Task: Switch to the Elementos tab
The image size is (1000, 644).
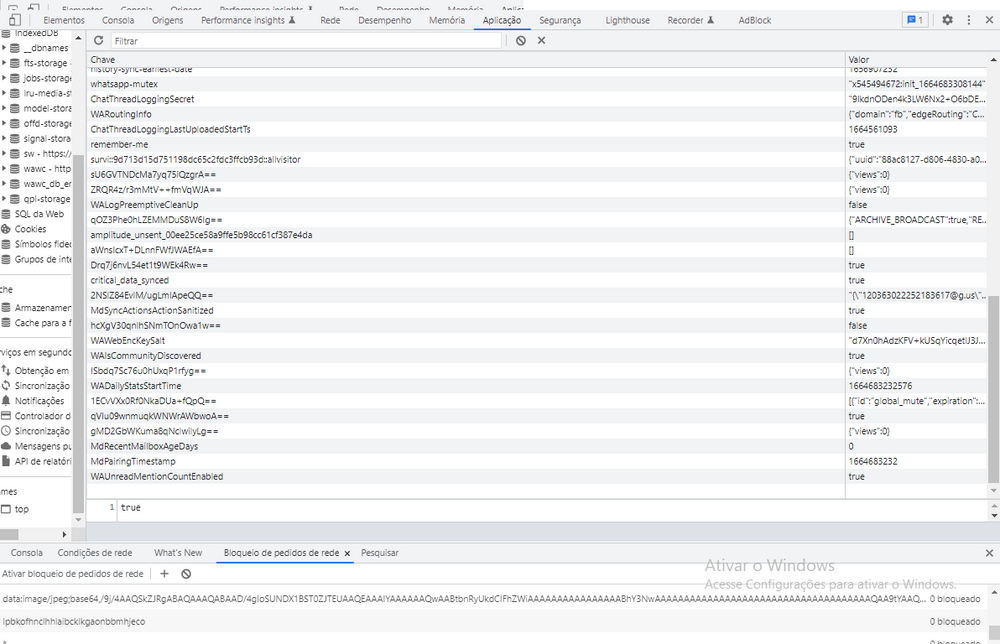Action: click(x=64, y=20)
